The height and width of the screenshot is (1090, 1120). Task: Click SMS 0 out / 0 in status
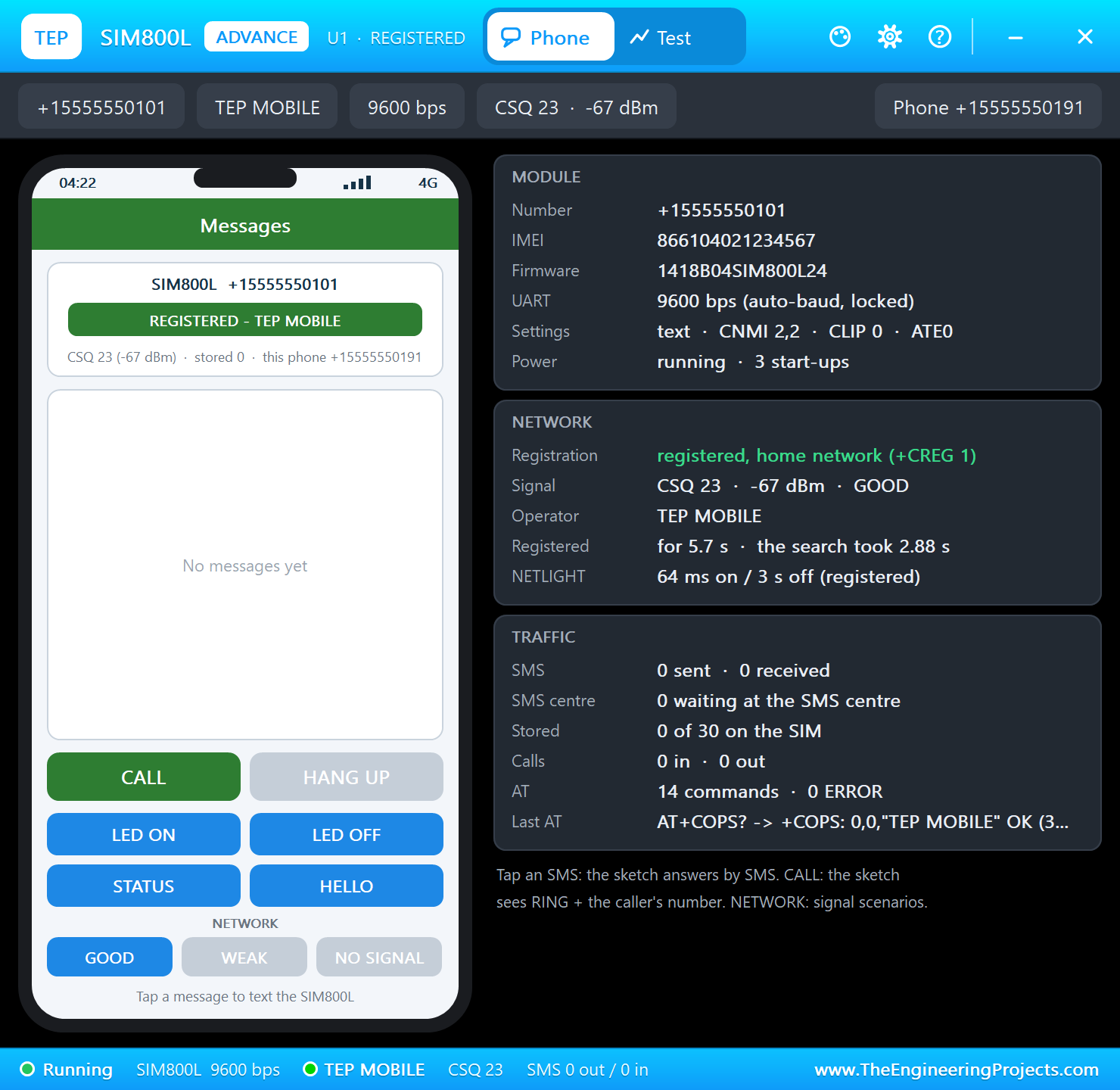click(x=587, y=1069)
